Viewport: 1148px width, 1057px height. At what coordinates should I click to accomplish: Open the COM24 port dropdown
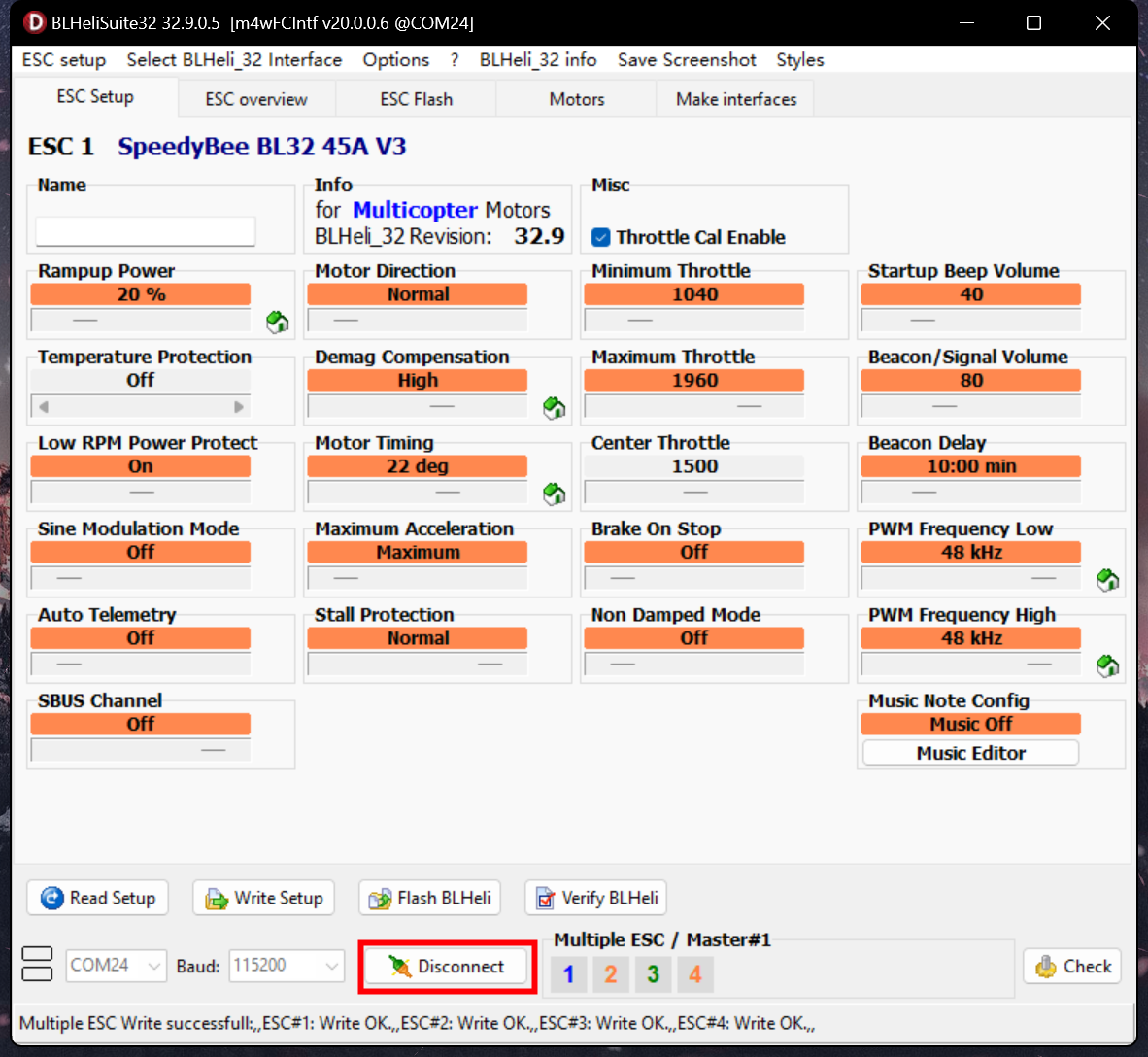(117, 966)
